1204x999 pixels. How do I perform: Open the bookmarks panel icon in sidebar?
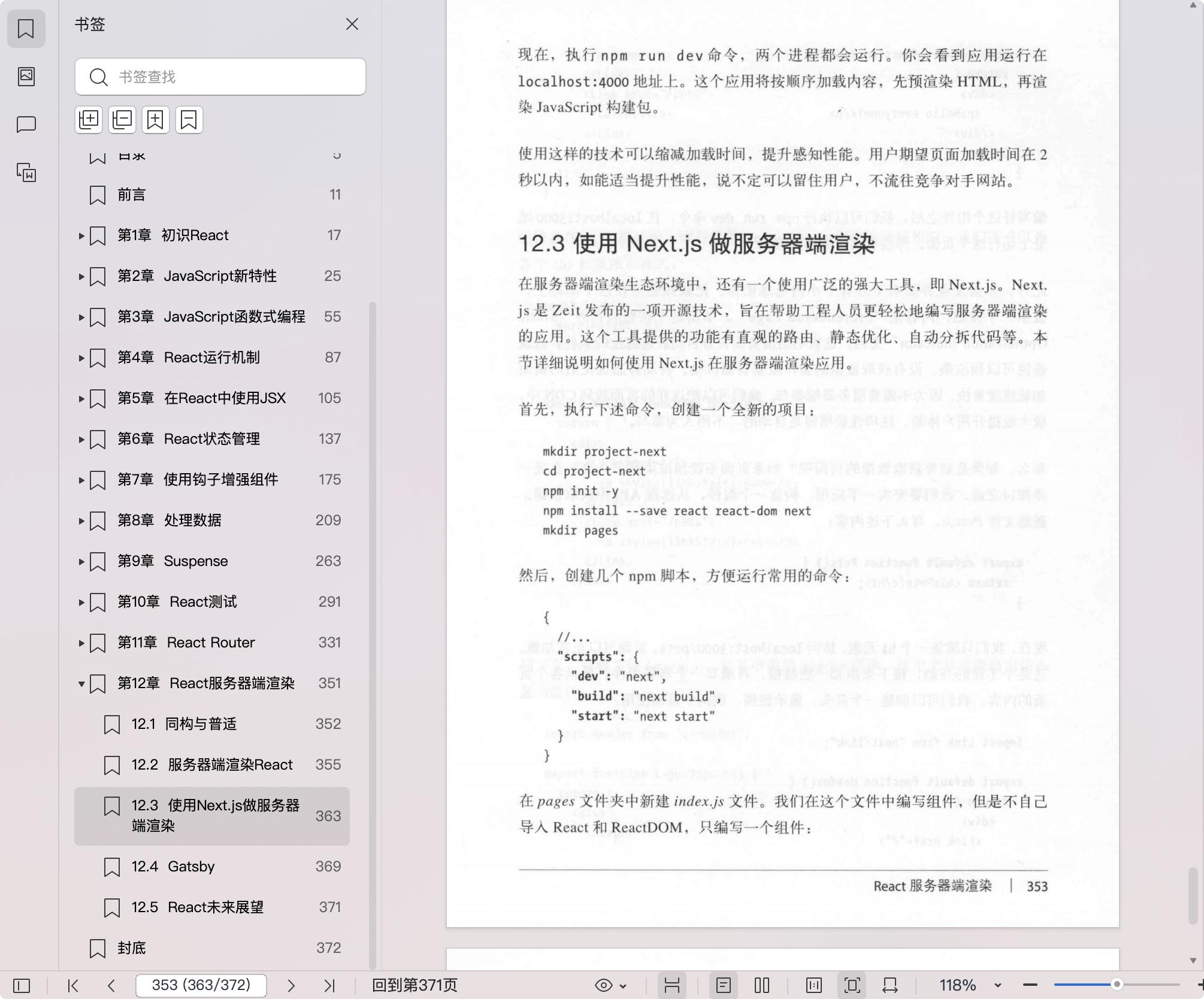[26, 28]
